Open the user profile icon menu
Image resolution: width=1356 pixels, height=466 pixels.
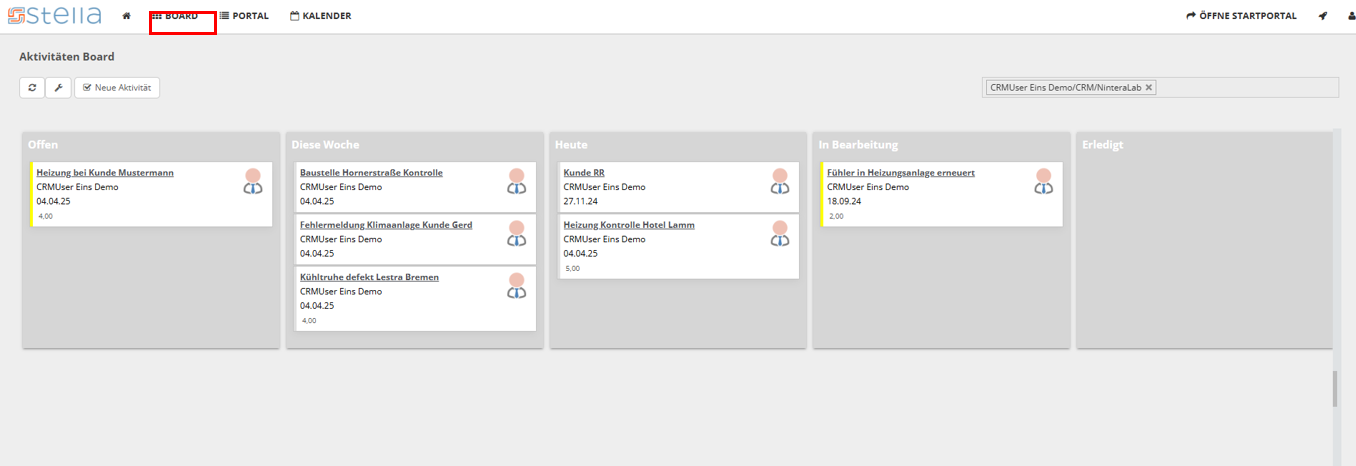tap(1351, 16)
